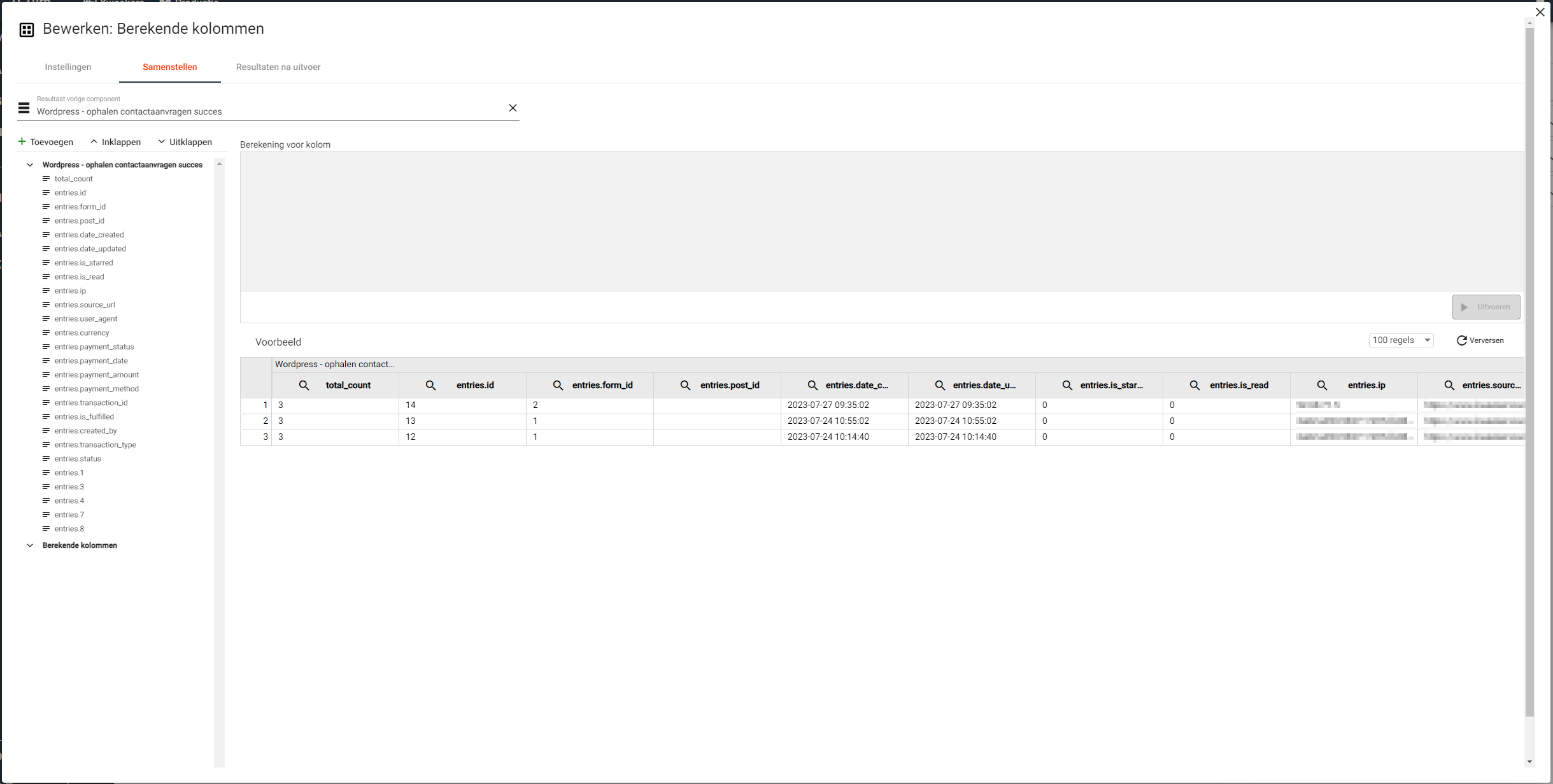Collapse the Berekende kolommen tree node
The image size is (1553, 784).
(30, 545)
